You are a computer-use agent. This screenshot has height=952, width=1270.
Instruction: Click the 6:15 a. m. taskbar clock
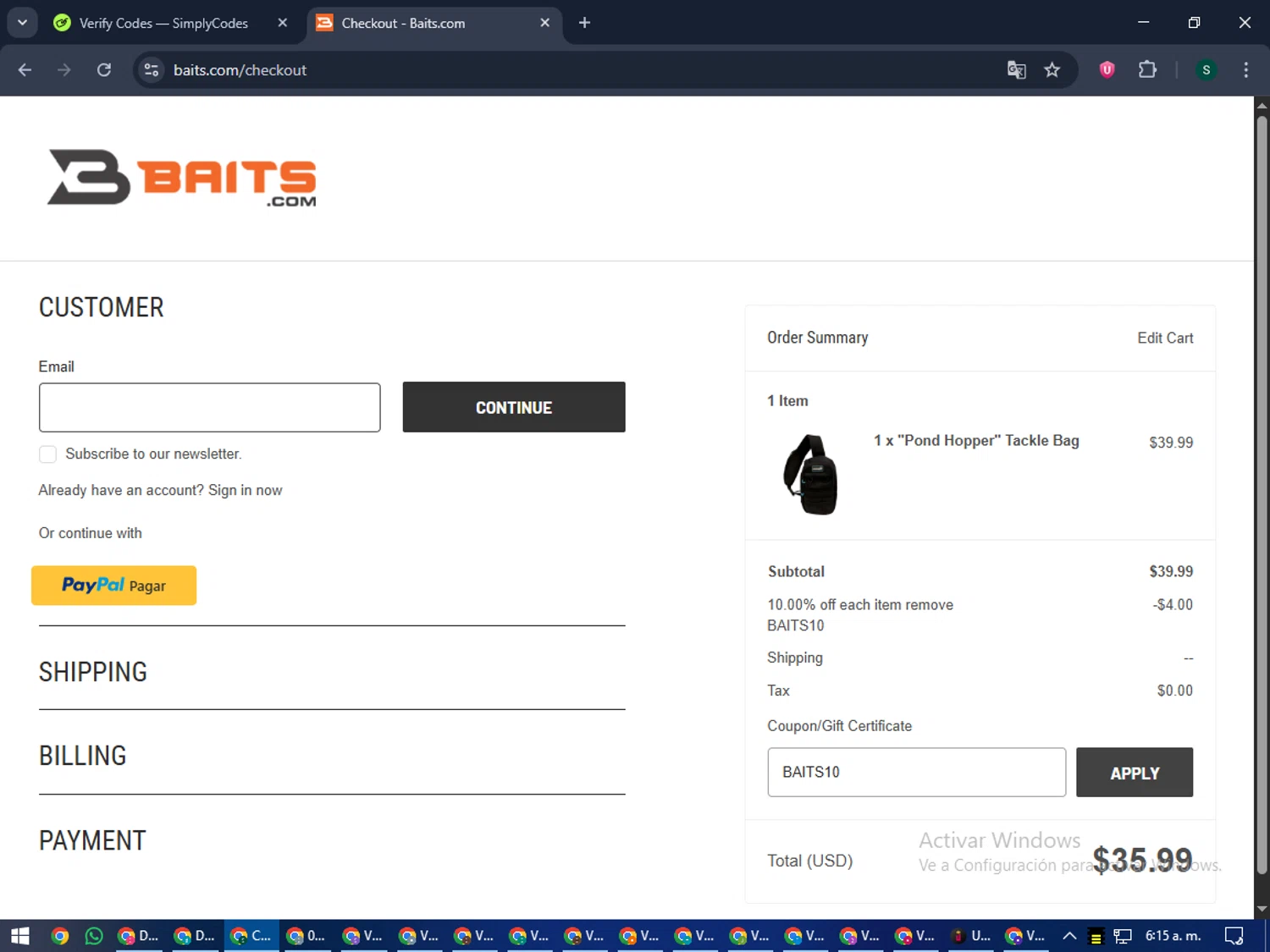(x=1173, y=936)
